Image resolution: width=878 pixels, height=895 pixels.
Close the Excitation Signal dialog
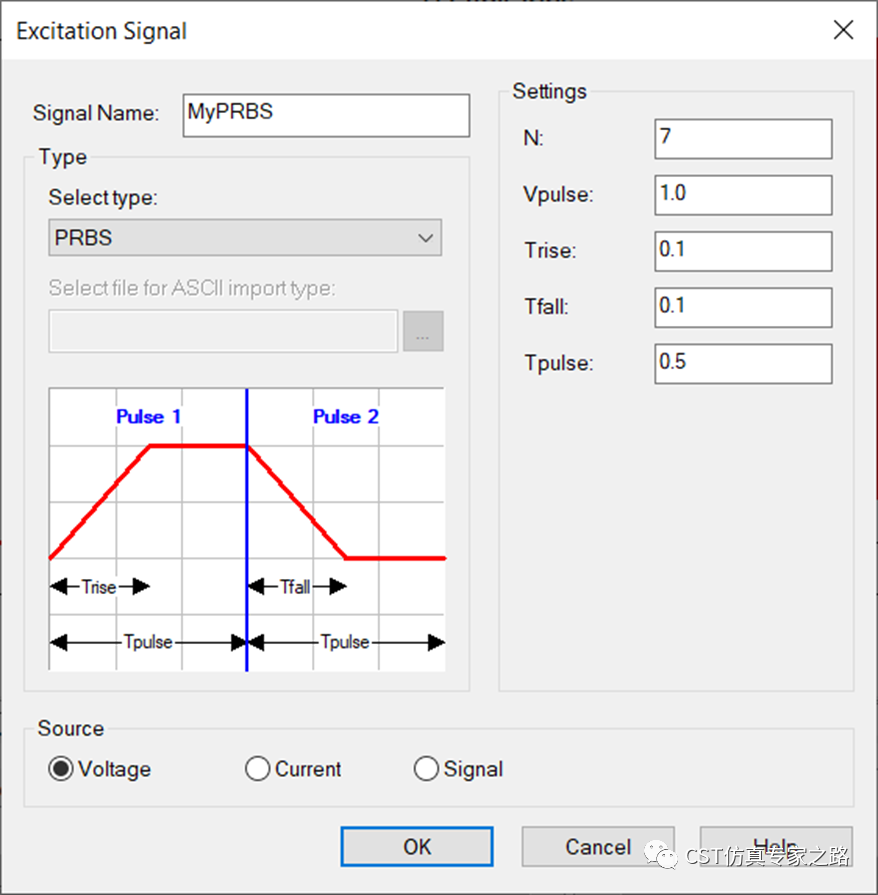843,31
